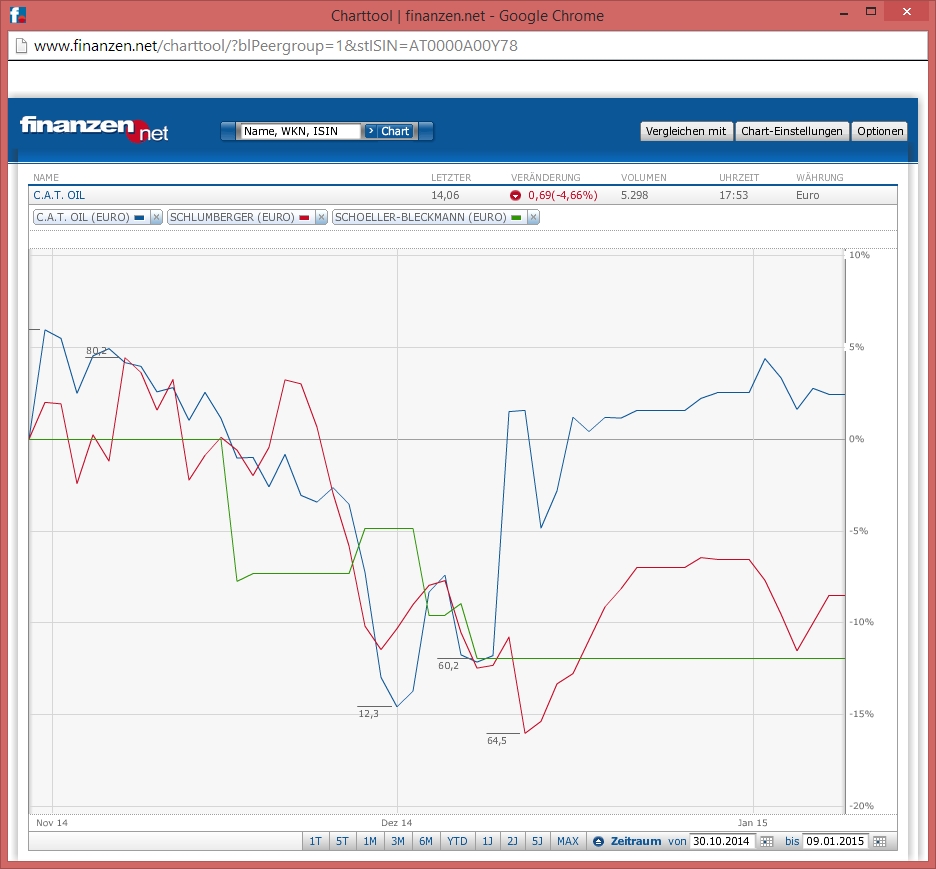Image resolution: width=936 pixels, height=869 pixels.
Task: Select the 2J time range
Action: click(512, 841)
